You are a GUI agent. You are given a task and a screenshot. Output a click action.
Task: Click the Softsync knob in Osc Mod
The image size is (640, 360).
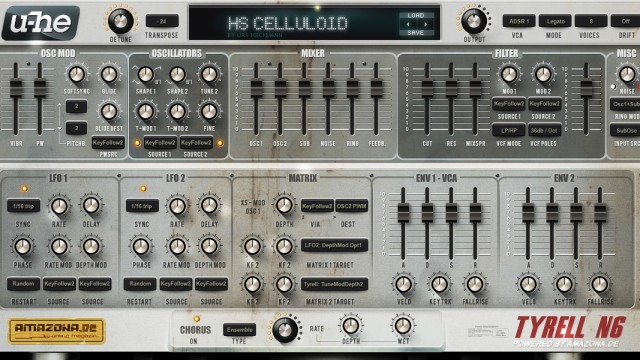pyautogui.click(x=77, y=75)
